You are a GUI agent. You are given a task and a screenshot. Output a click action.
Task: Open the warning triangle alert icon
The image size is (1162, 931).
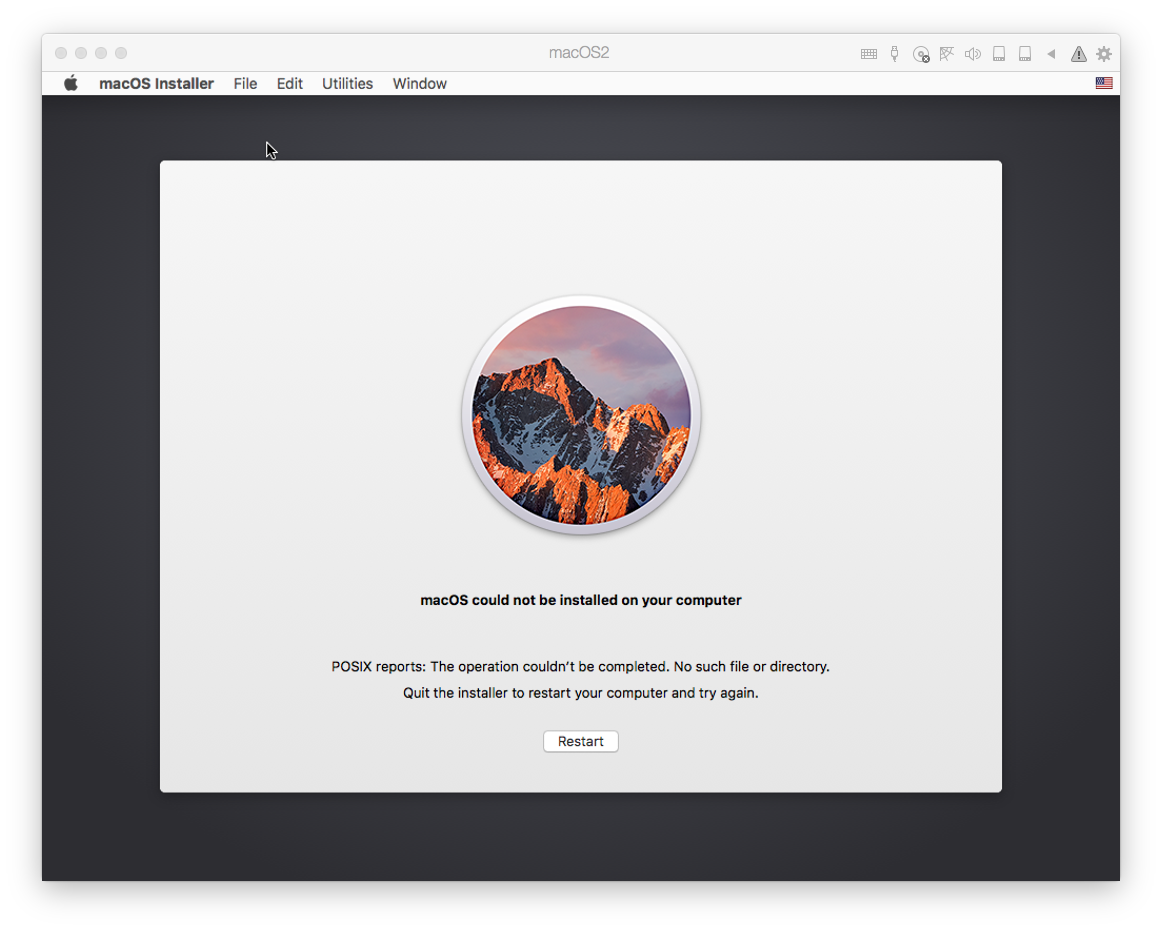click(1078, 54)
